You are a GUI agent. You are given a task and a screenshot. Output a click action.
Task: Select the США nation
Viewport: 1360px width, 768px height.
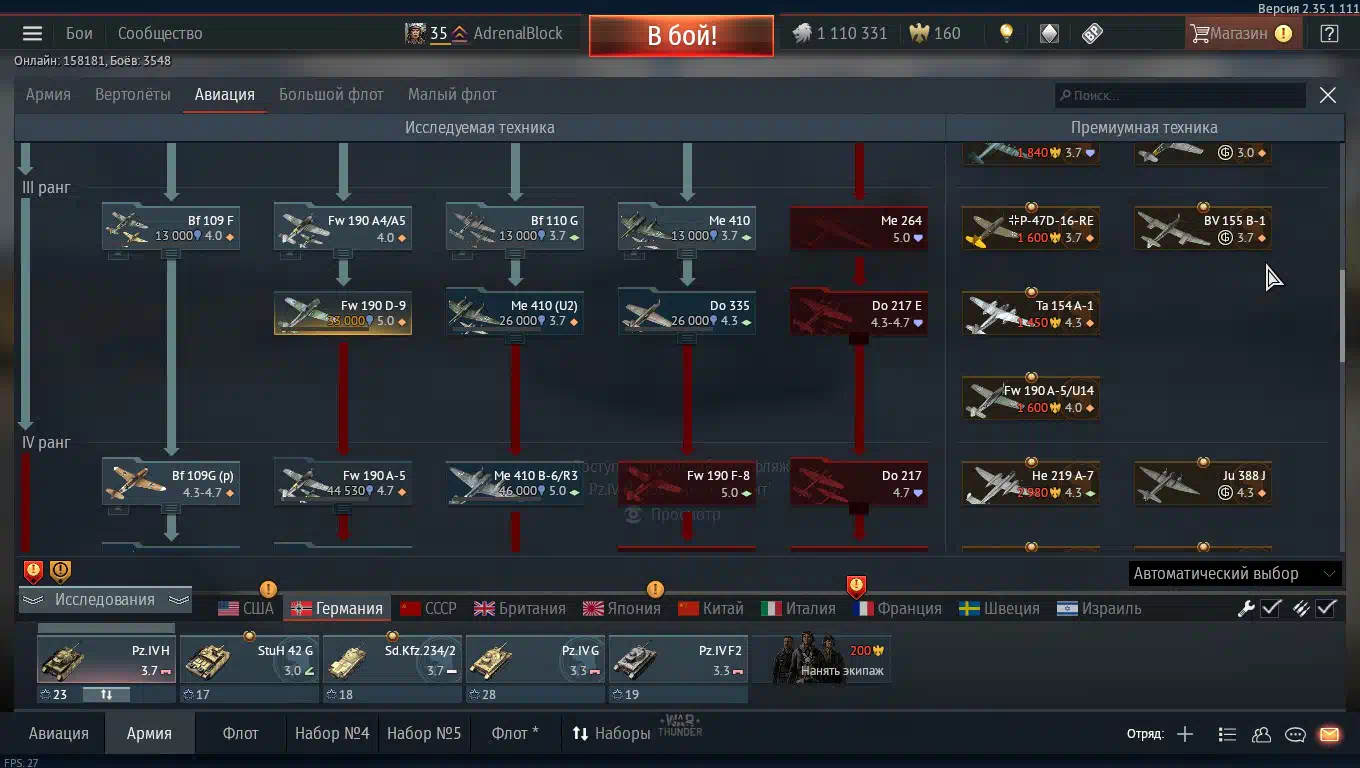pyautogui.click(x=245, y=608)
